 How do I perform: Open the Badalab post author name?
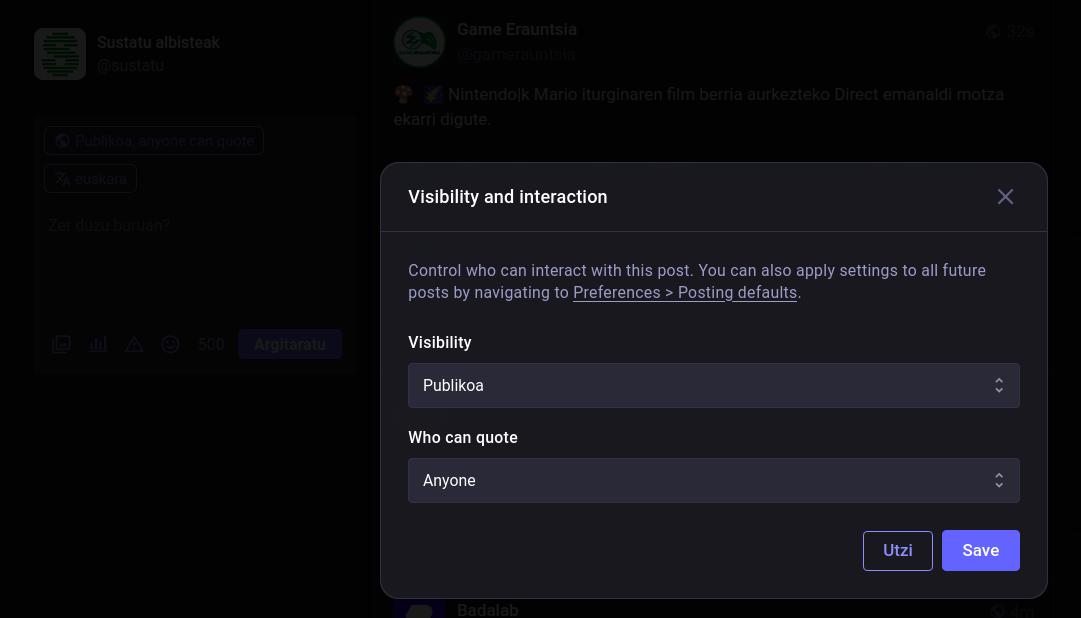click(487, 609)
